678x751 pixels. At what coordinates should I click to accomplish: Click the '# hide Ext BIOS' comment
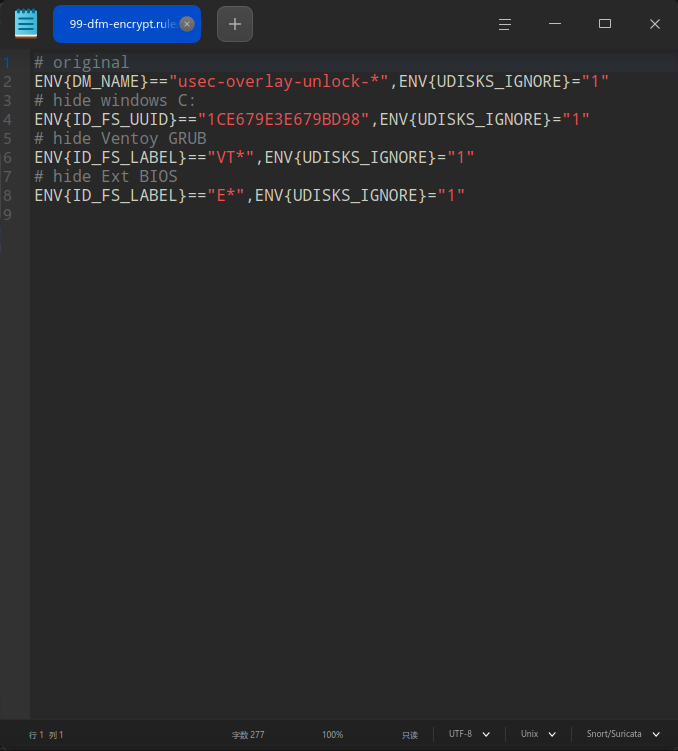[x=106, y=176]
